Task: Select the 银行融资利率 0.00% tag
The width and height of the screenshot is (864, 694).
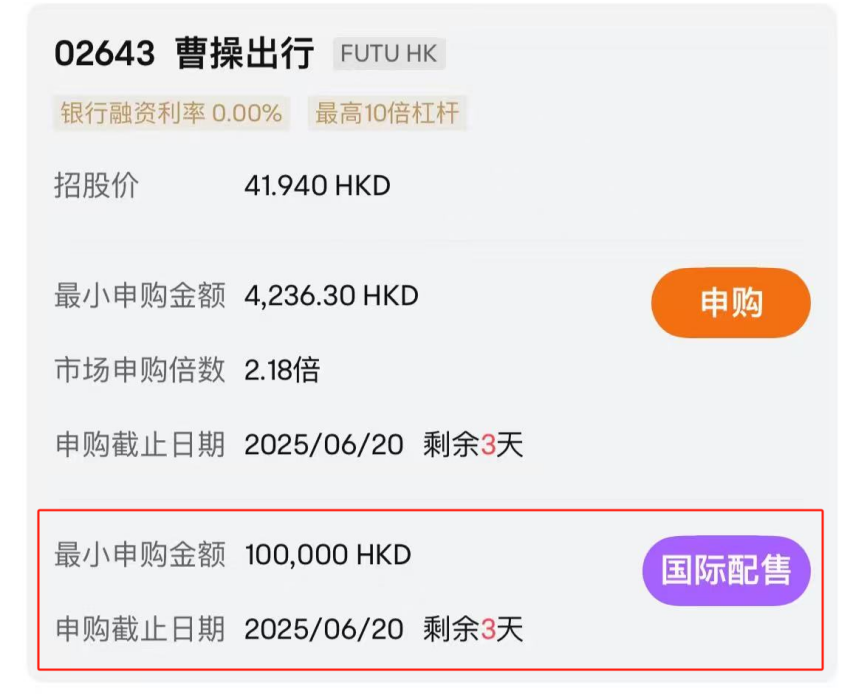Action: point(171,113)
